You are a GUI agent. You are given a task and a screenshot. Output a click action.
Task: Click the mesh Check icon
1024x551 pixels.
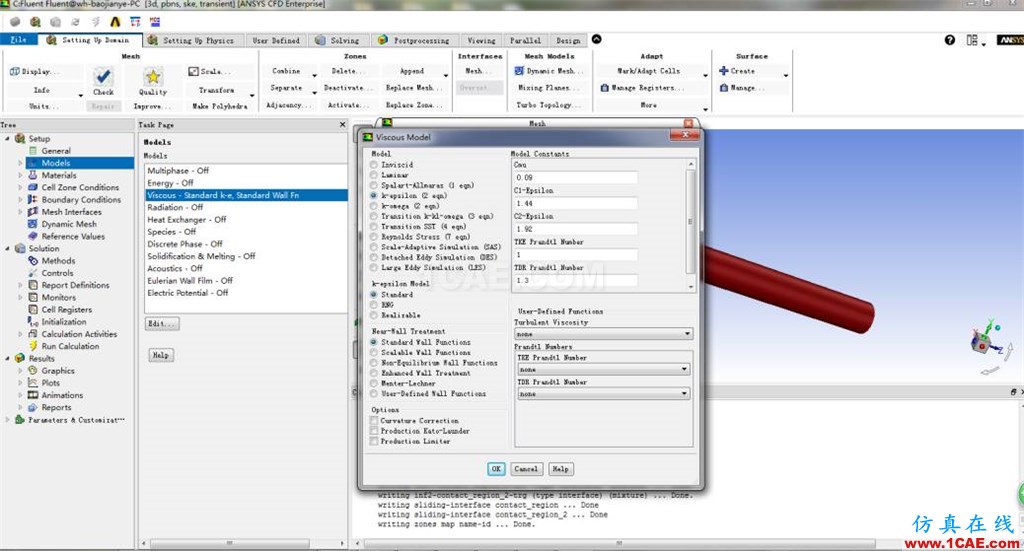tap(103, 76)
